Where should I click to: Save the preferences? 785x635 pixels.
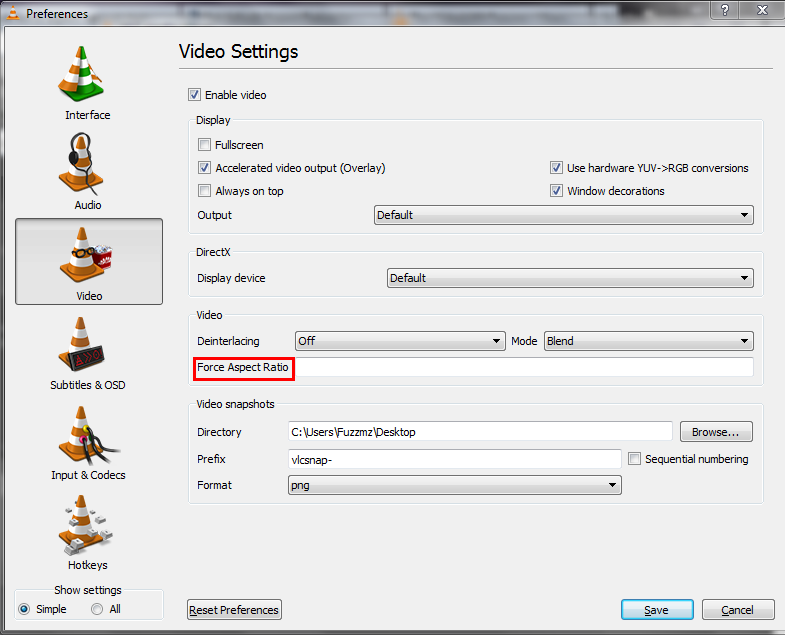(657, 610)
